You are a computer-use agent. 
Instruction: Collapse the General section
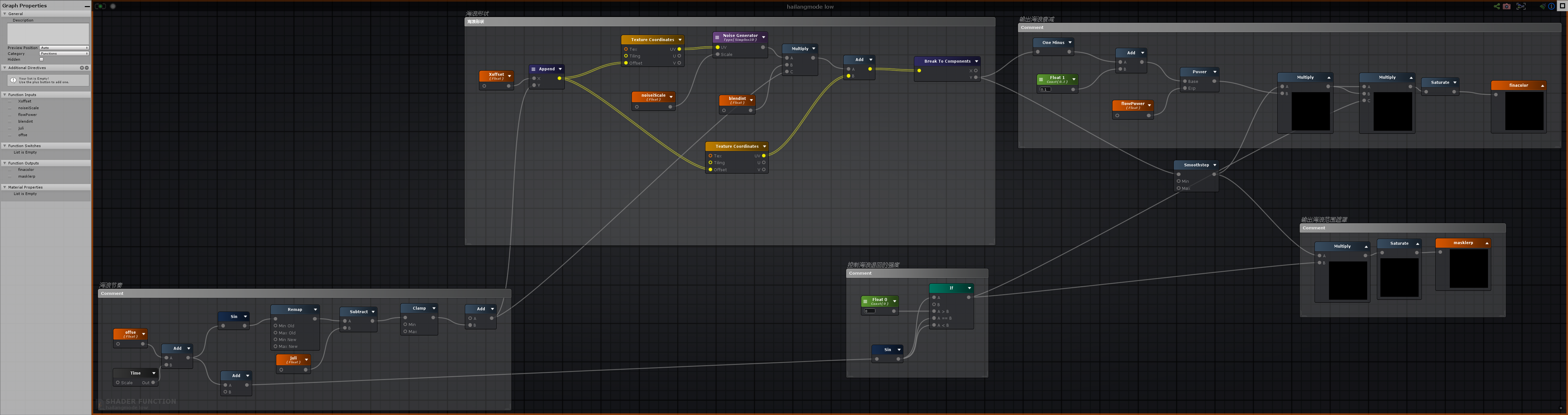(x=5, y=13)
